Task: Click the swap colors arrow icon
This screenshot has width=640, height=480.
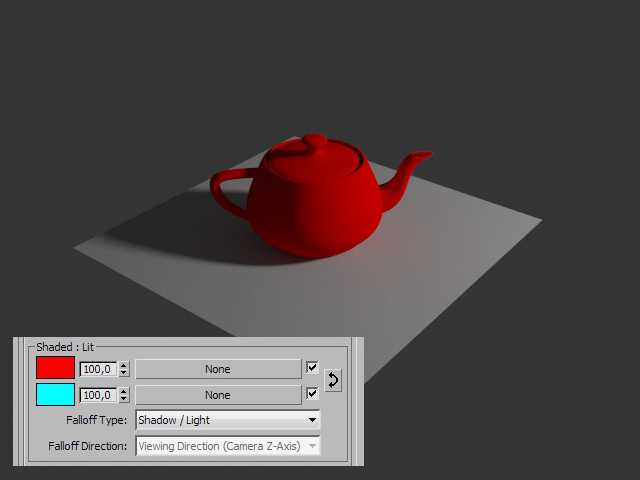Action: [333, 381]
